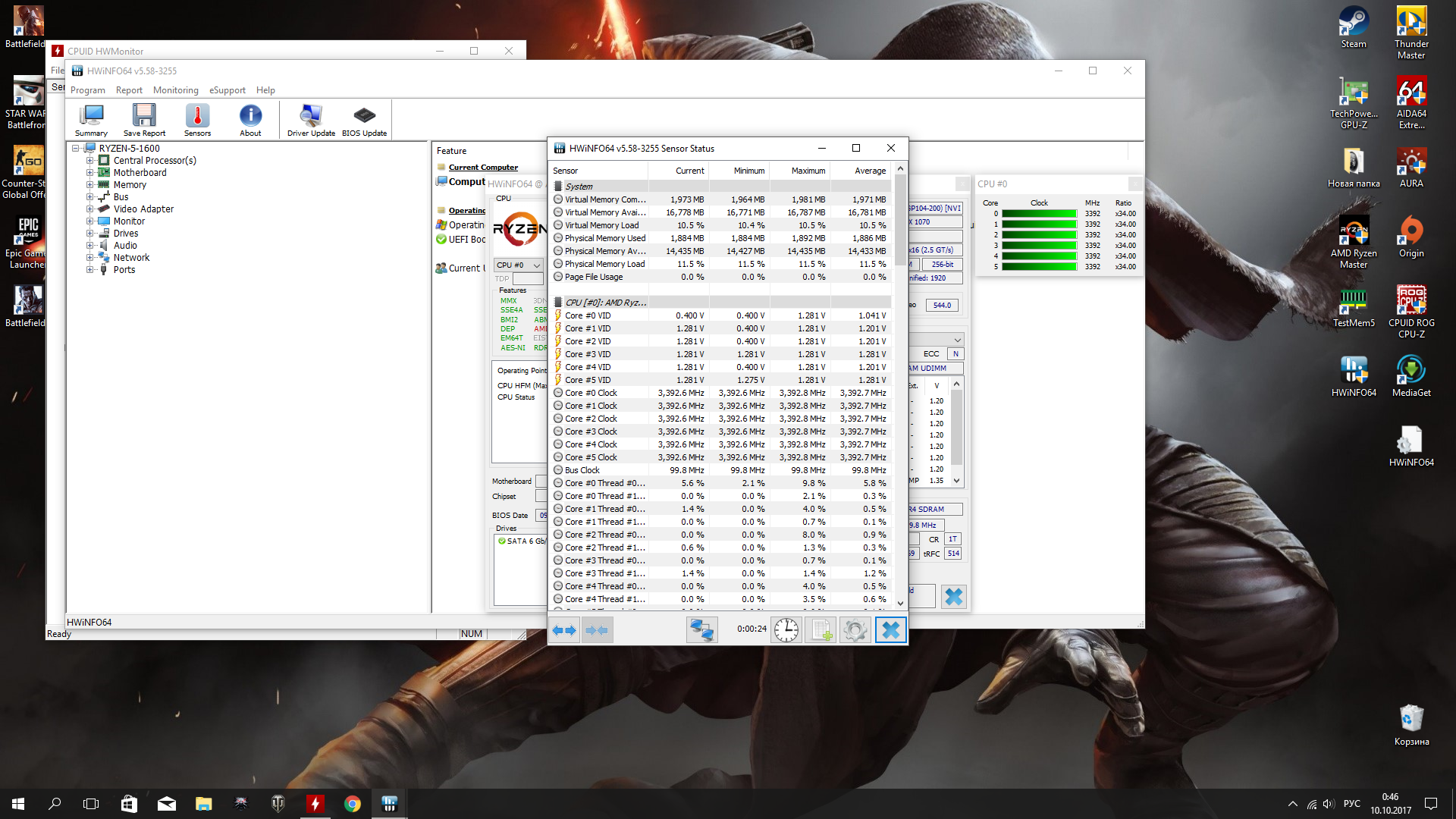The height and width of the screenshot is (819, 1456).
Task: Collapse the RYZEN-5-1600 root node
Action: point(76,149)
